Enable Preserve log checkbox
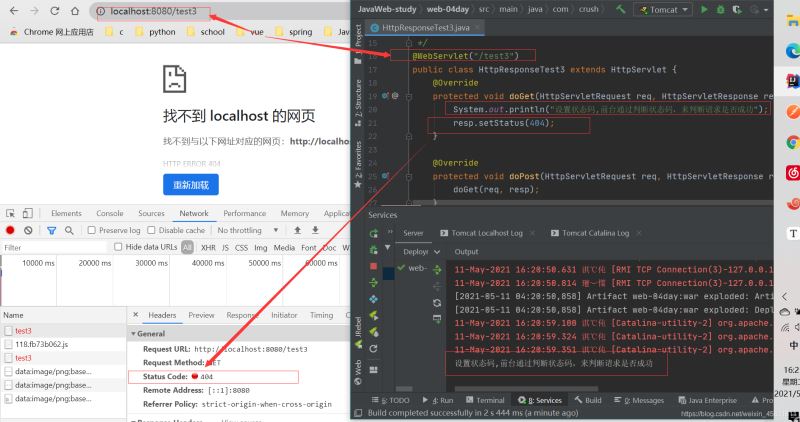Image resolution: width=800 pixels, height=422 pixels. click(x=91, y=230)
